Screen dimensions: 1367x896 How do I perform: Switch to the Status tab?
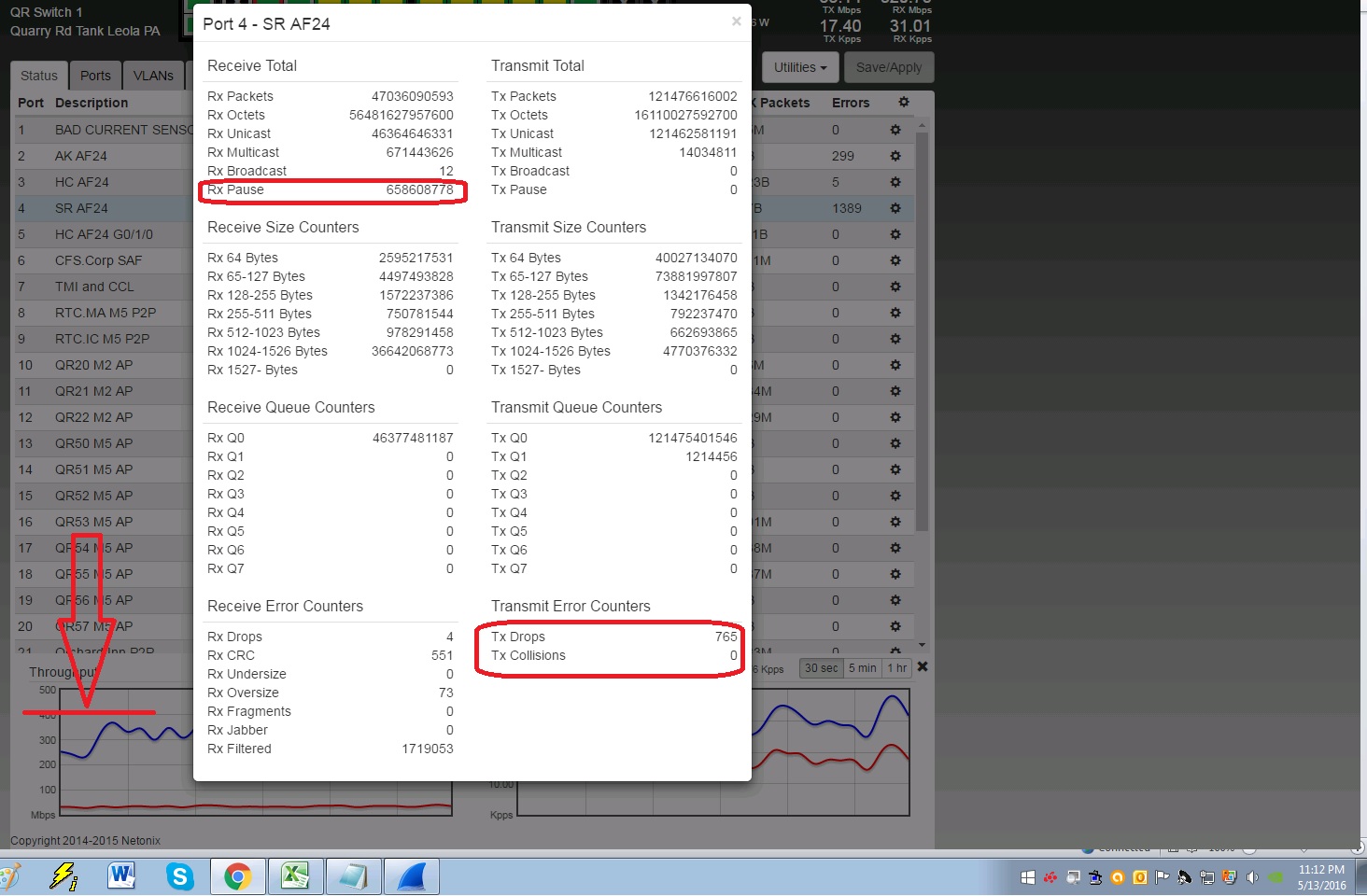point(39,76)
